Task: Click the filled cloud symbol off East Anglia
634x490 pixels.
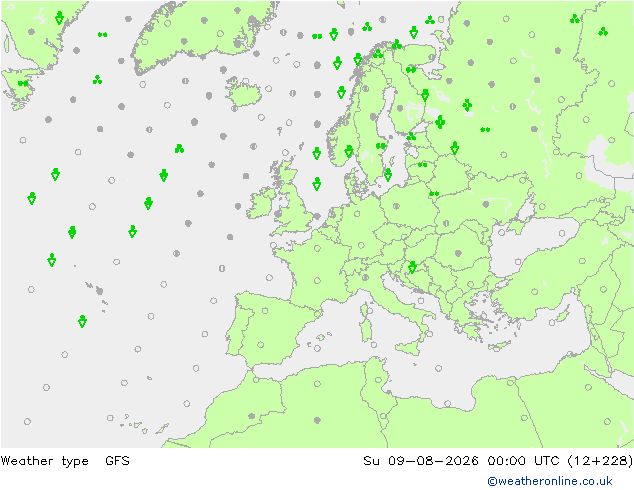Action: pyautogui.click(x=317, y=216)
